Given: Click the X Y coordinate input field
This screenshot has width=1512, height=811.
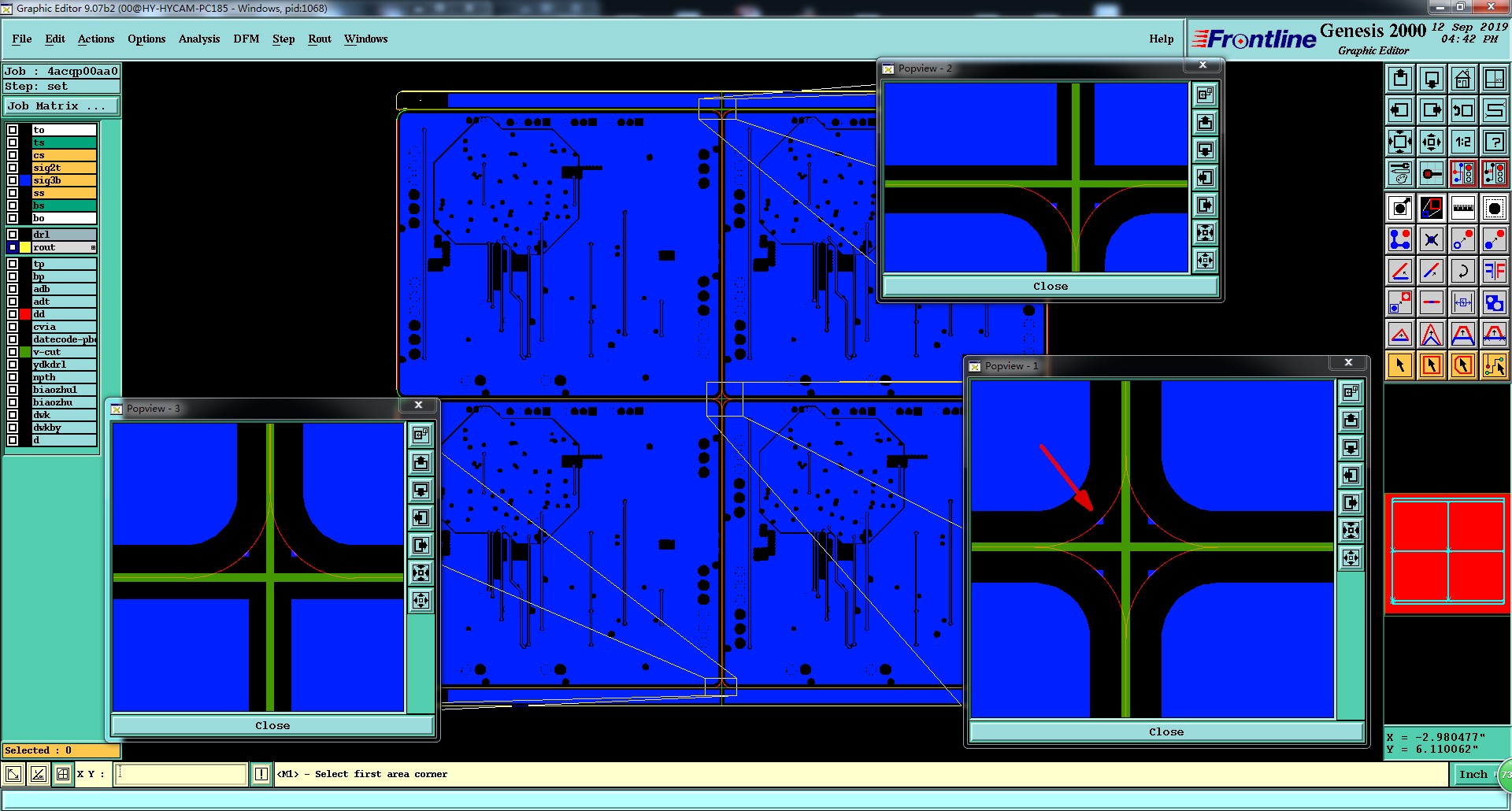Looking at the screenshot, I should 181,774.
